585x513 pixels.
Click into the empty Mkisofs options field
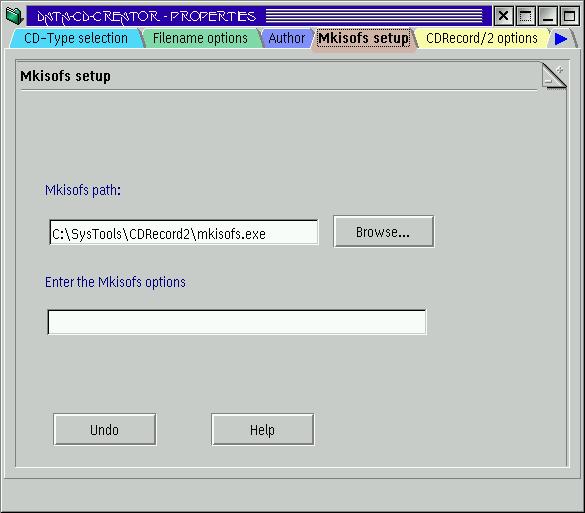[x=237, y=322]
